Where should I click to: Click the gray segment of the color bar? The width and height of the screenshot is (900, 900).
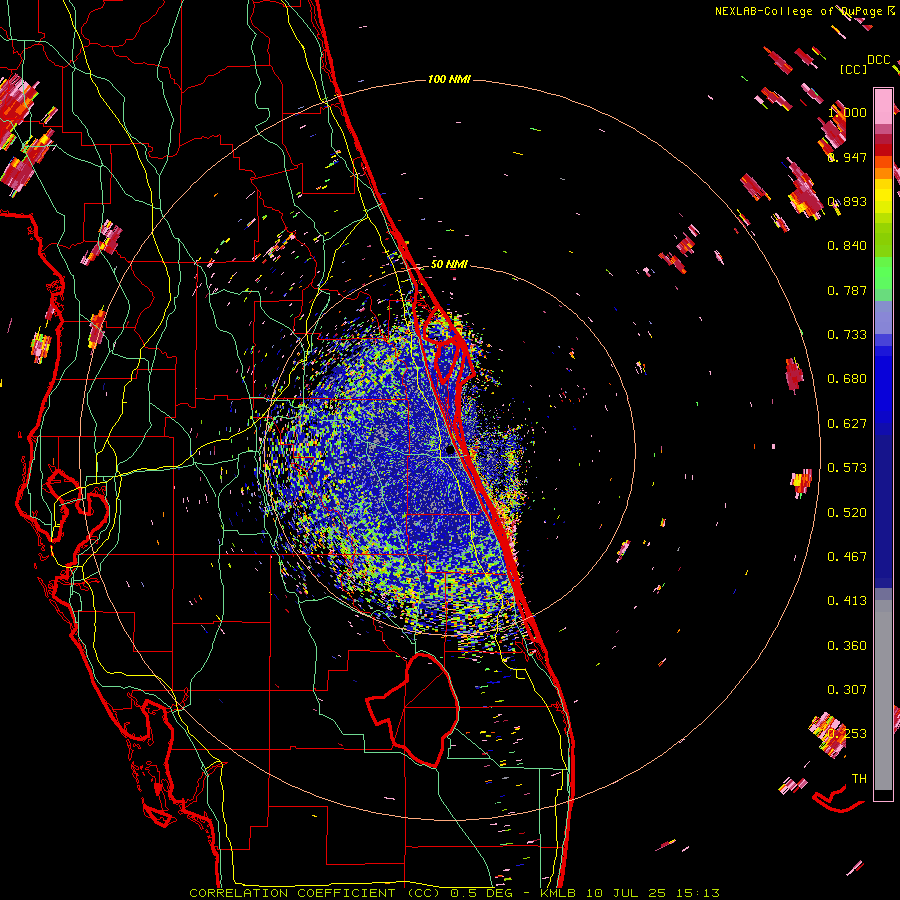(x=883, y=695)
